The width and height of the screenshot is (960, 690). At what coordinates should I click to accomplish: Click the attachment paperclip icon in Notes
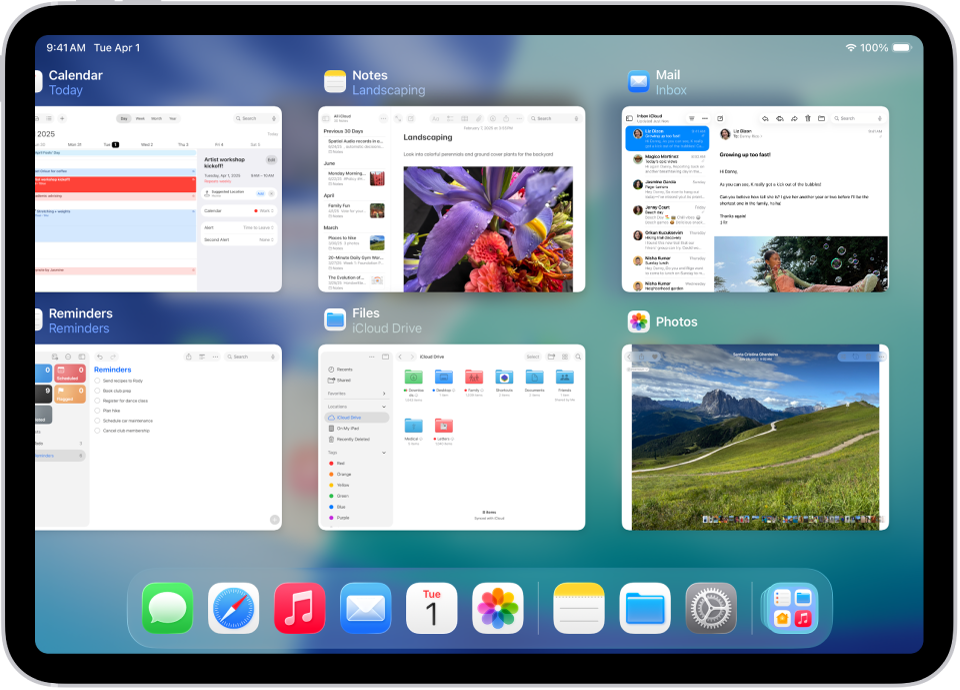pos(480,118)
